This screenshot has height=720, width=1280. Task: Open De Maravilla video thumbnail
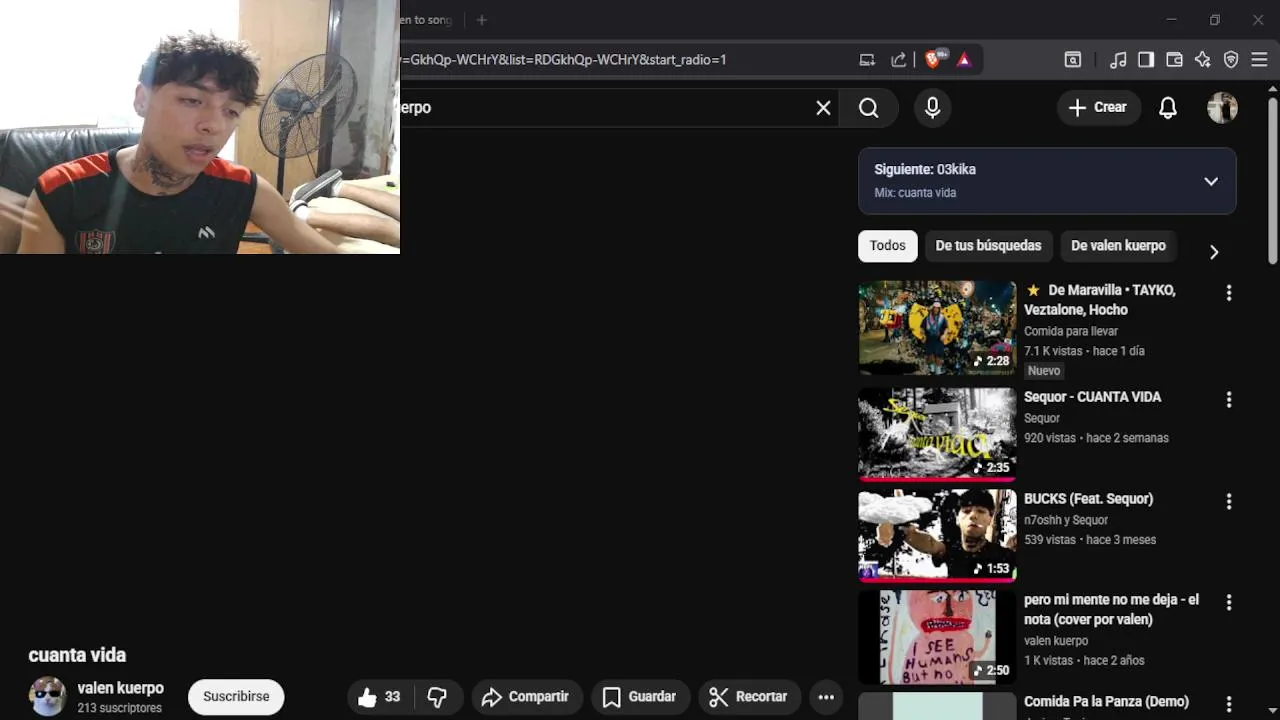[x=937, y=327]
